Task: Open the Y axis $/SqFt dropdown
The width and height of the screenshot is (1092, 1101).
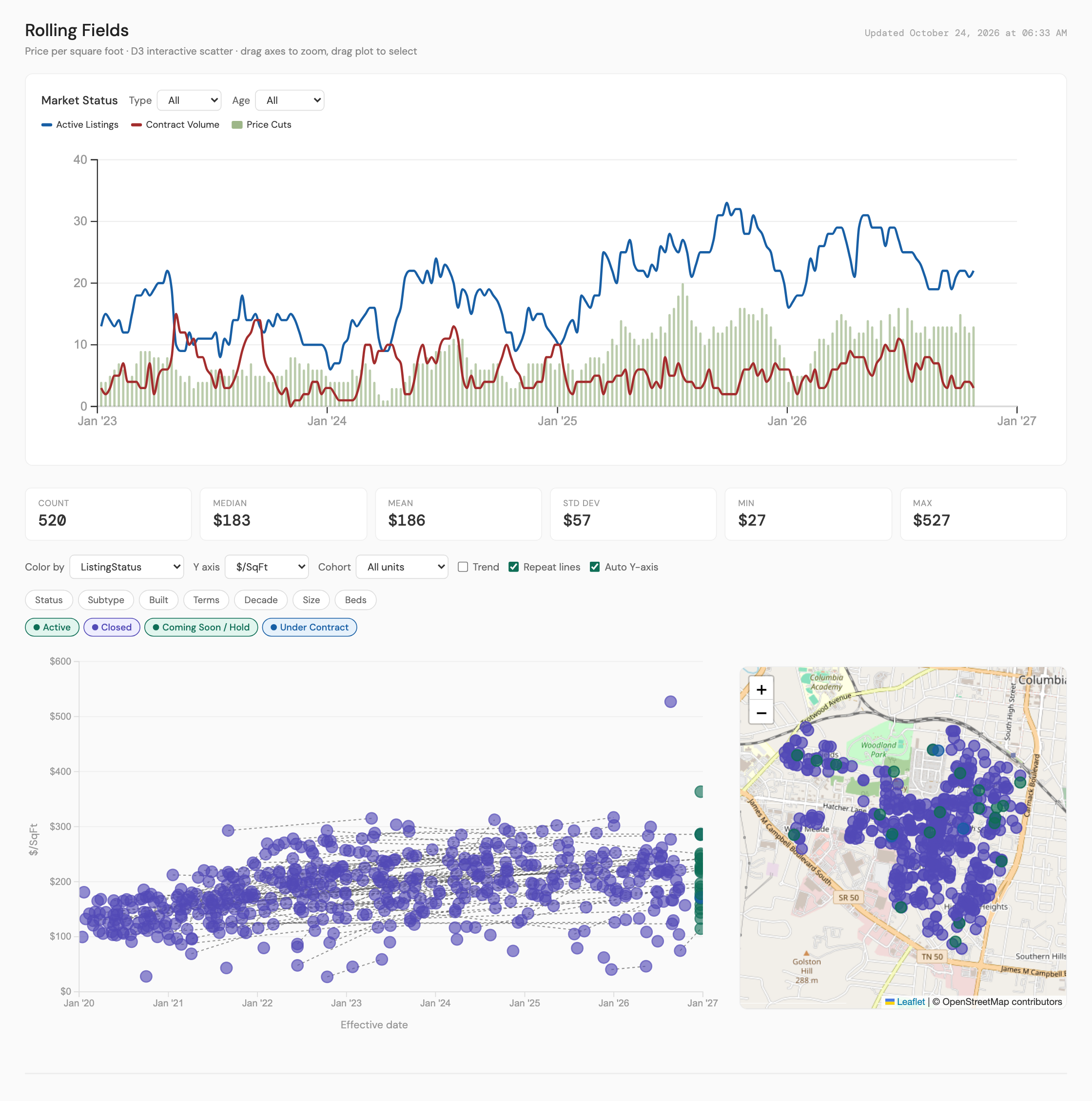Action: (267, 567)
